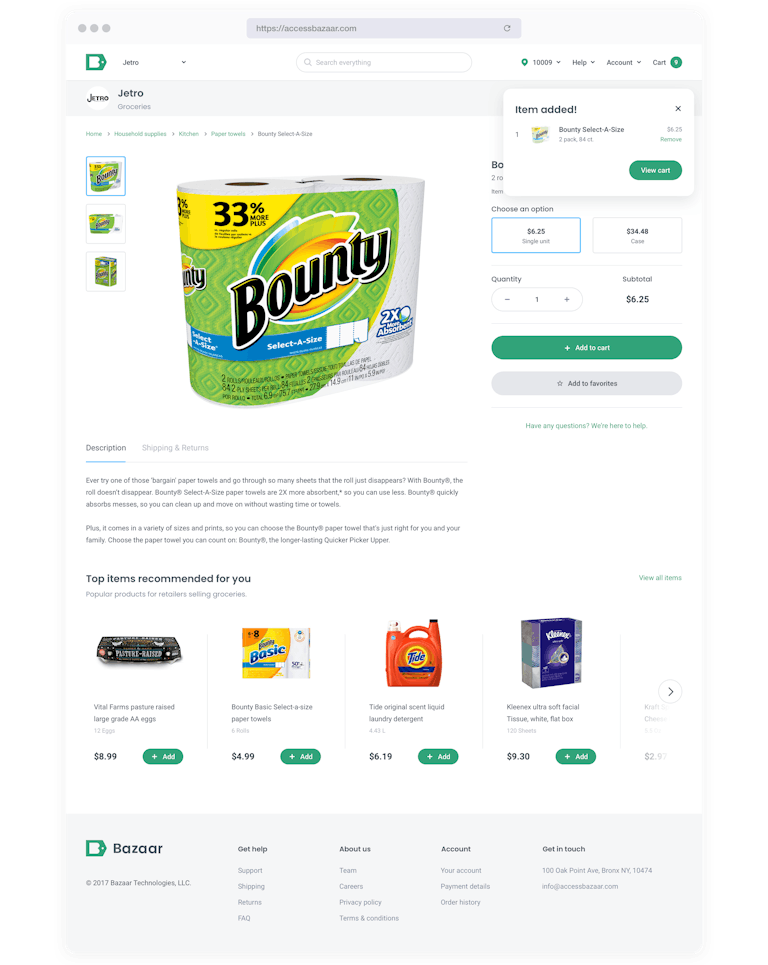Decrease quantity with minus button
Image resolution: width=768 pixels, height=965 pixels.
point(507,300)
